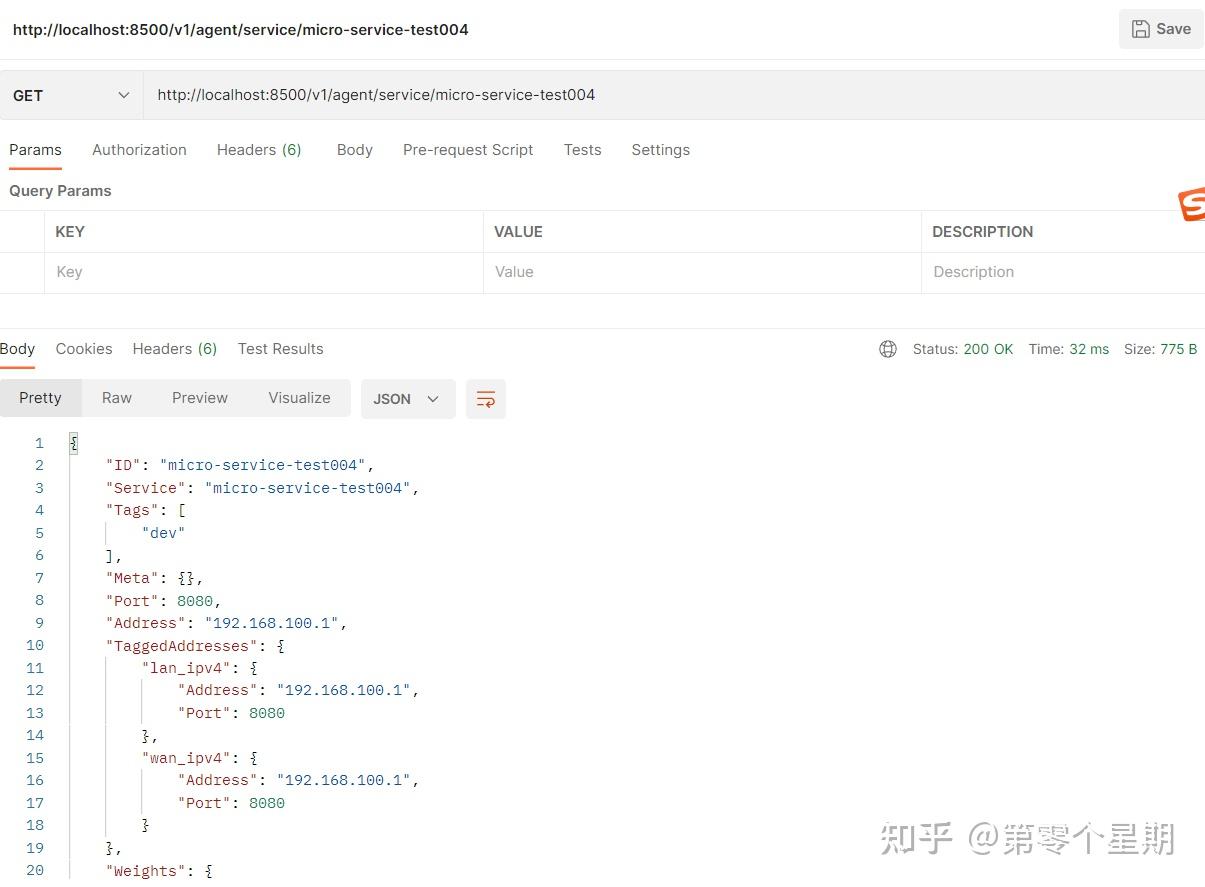Image resolution: width=1205 pixels, height=887 pixels.
Task: Click the Key query param field
Action: (x=264, y=272)
